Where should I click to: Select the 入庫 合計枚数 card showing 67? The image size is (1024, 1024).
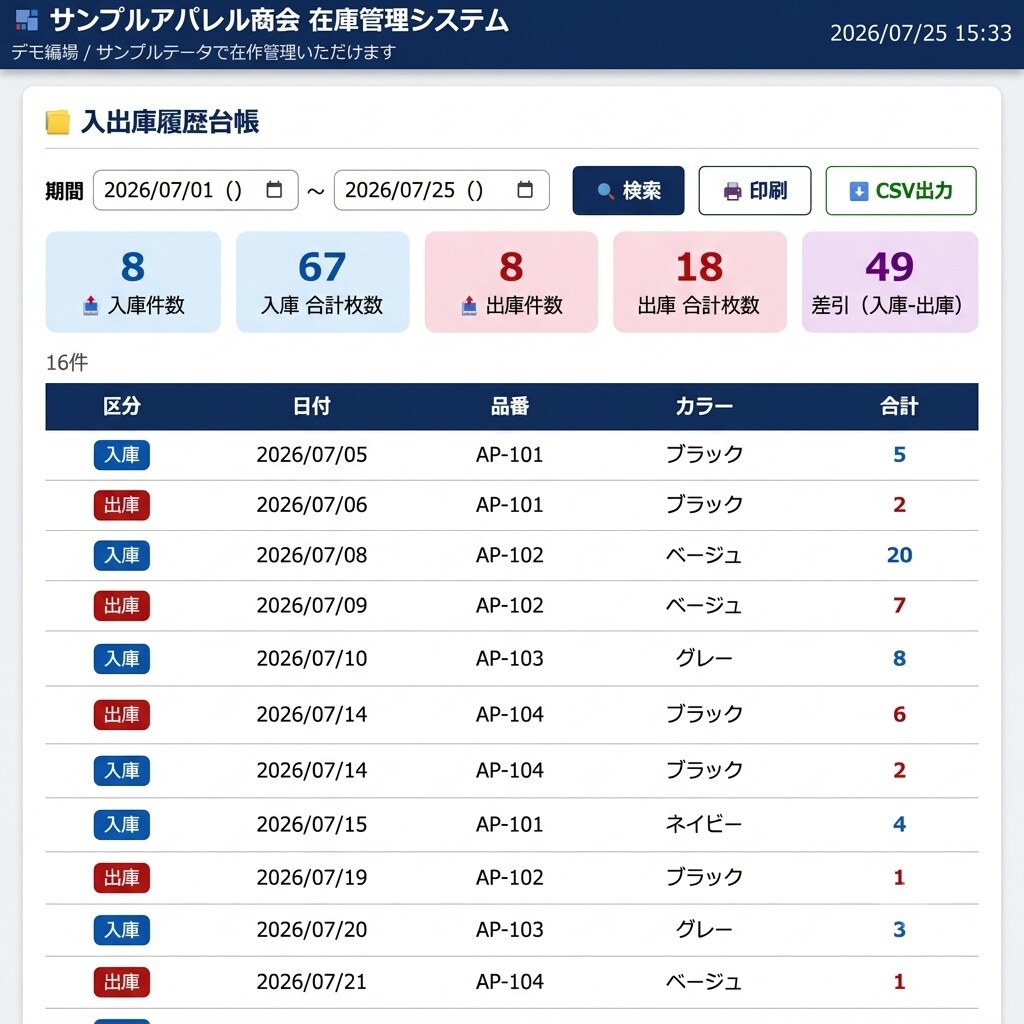[323, 282]
